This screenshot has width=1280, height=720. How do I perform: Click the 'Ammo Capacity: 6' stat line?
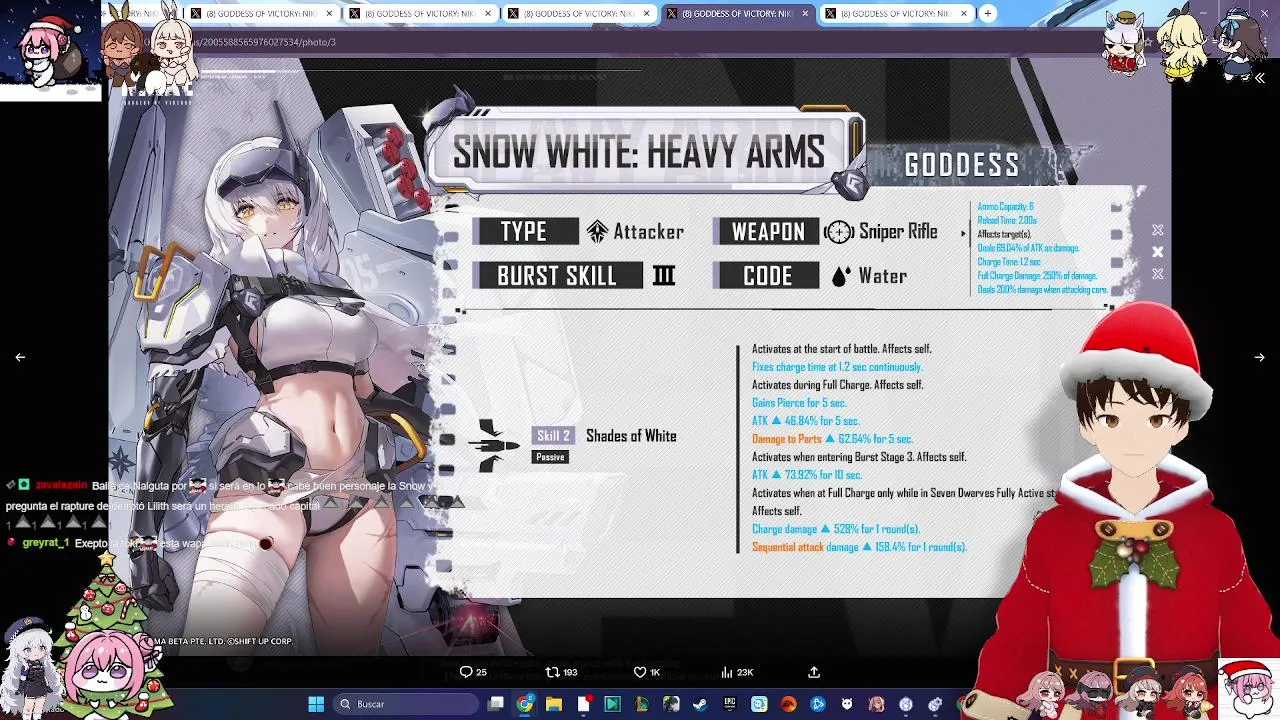pos(1005,207)
